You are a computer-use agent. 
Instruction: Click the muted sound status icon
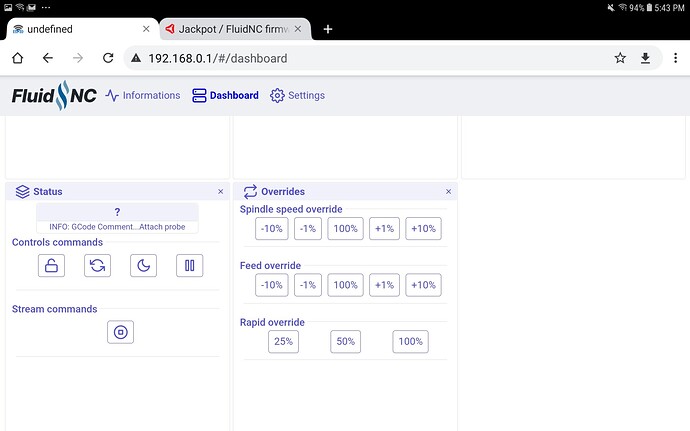click(x=611, y=7)
